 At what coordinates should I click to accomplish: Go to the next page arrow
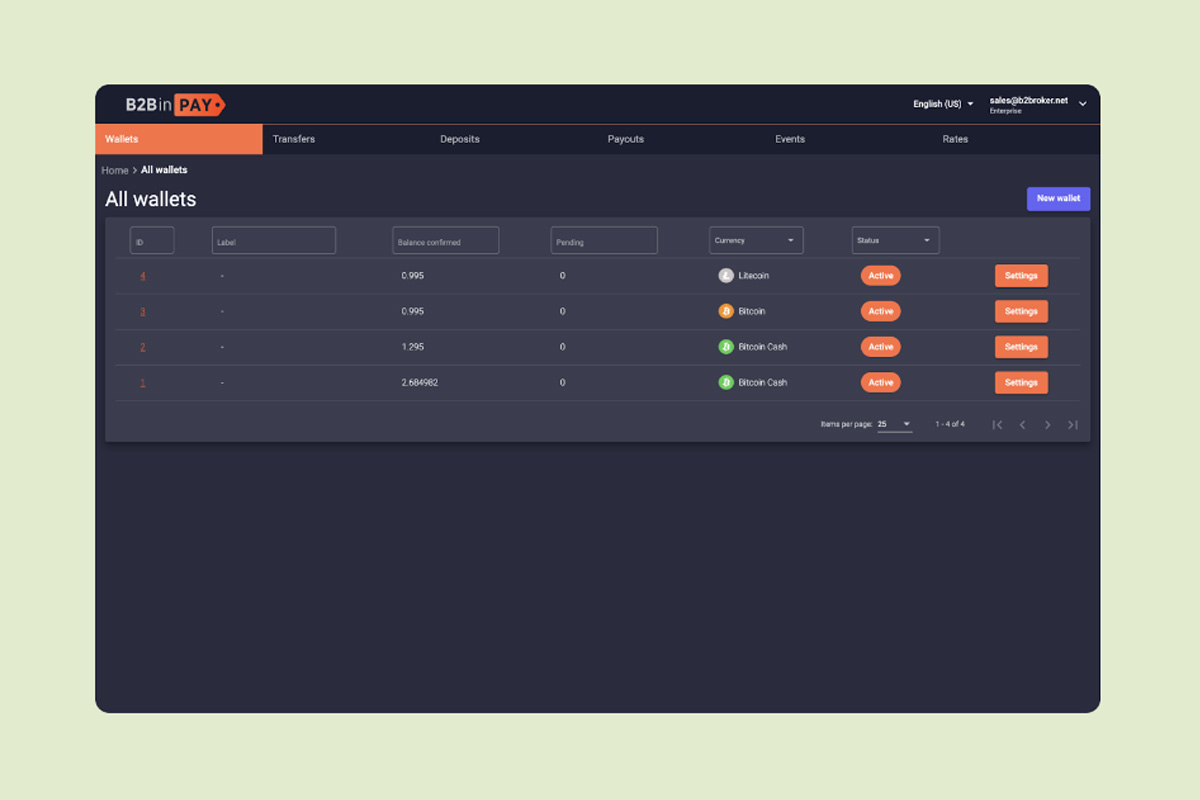pyautogui.click(x=1047, y=425)
